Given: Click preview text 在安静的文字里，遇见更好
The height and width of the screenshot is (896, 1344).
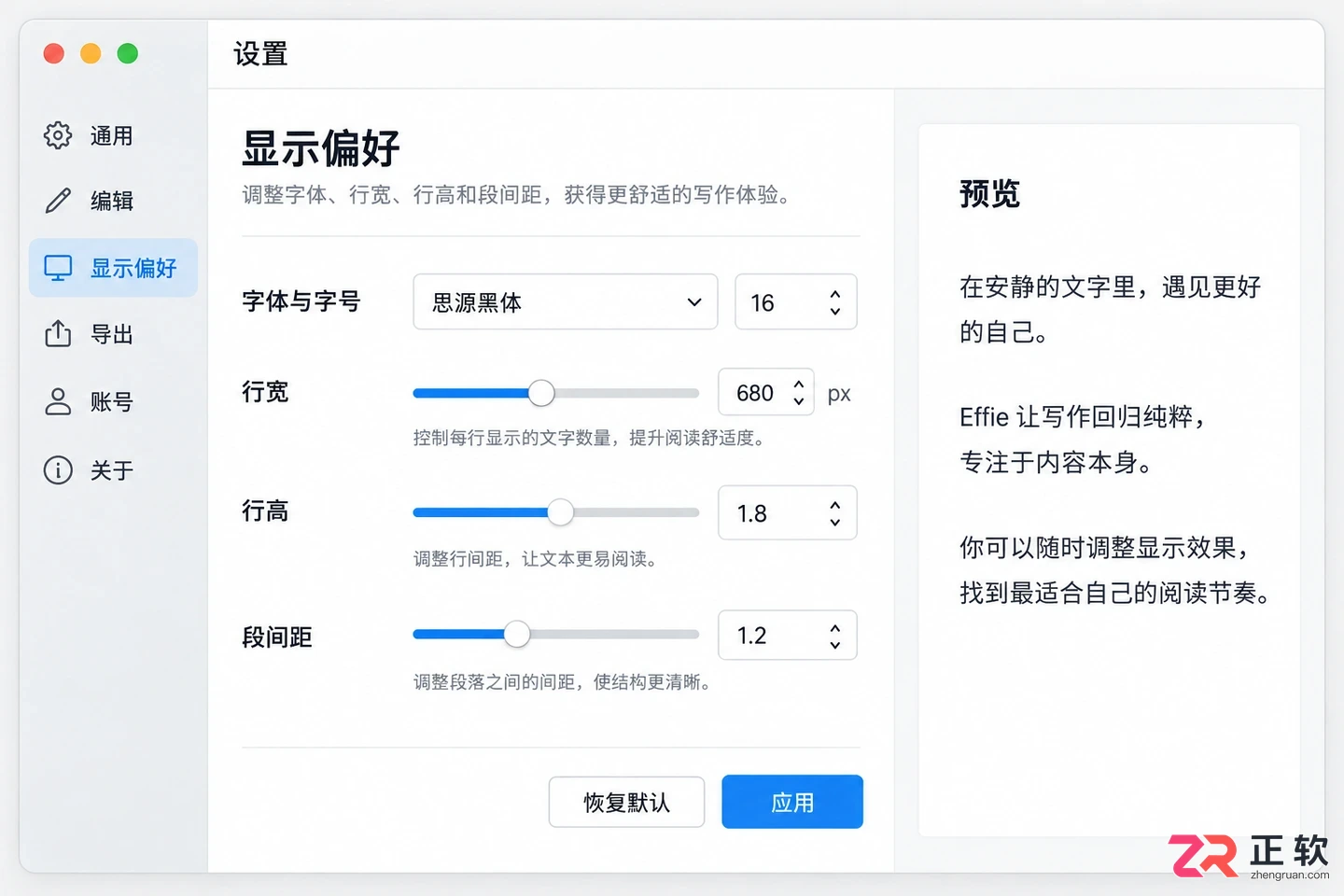Looking at the screenshot, I should click(x=1111, y=287).
